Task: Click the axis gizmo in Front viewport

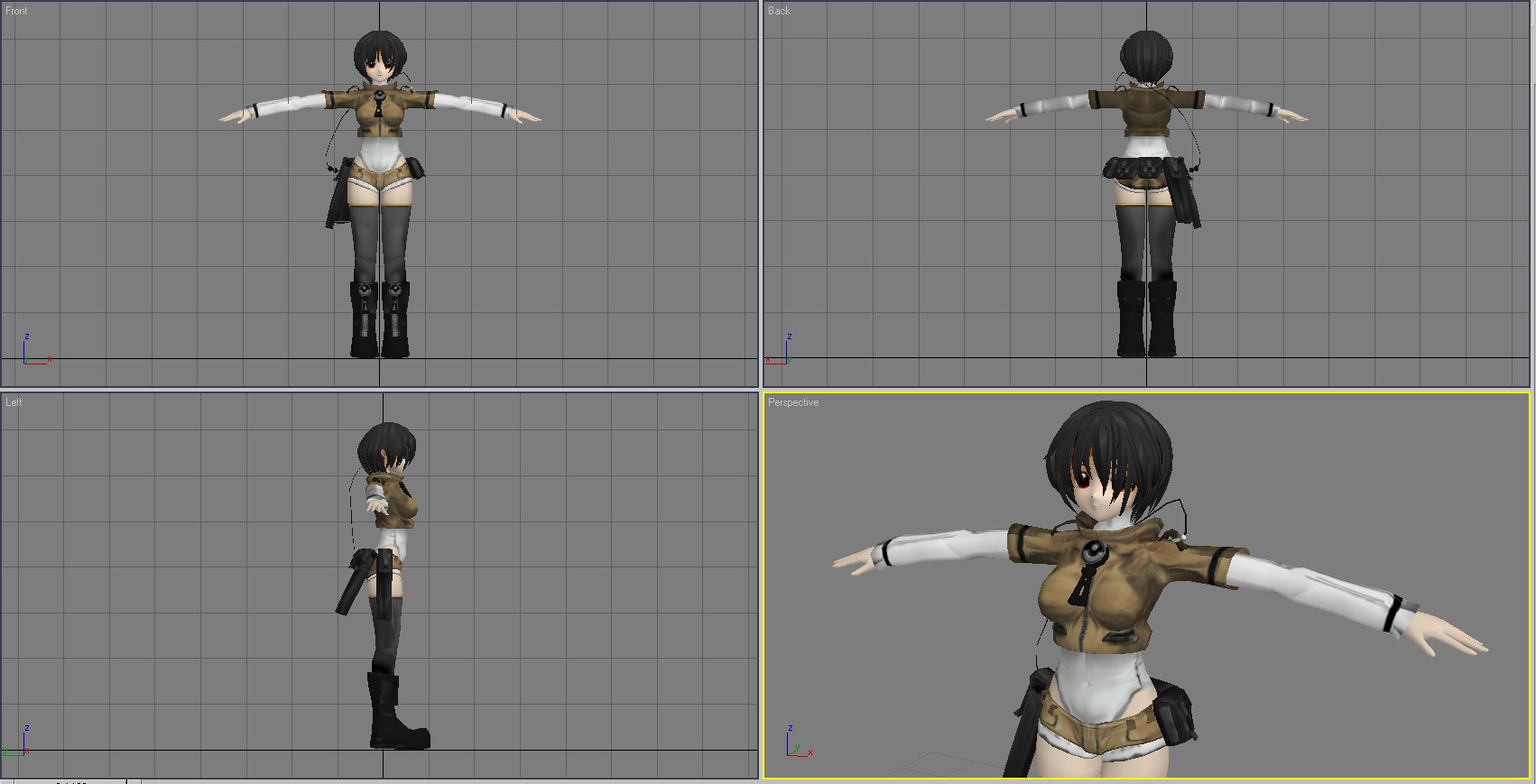Action: [x=33, y=353]
